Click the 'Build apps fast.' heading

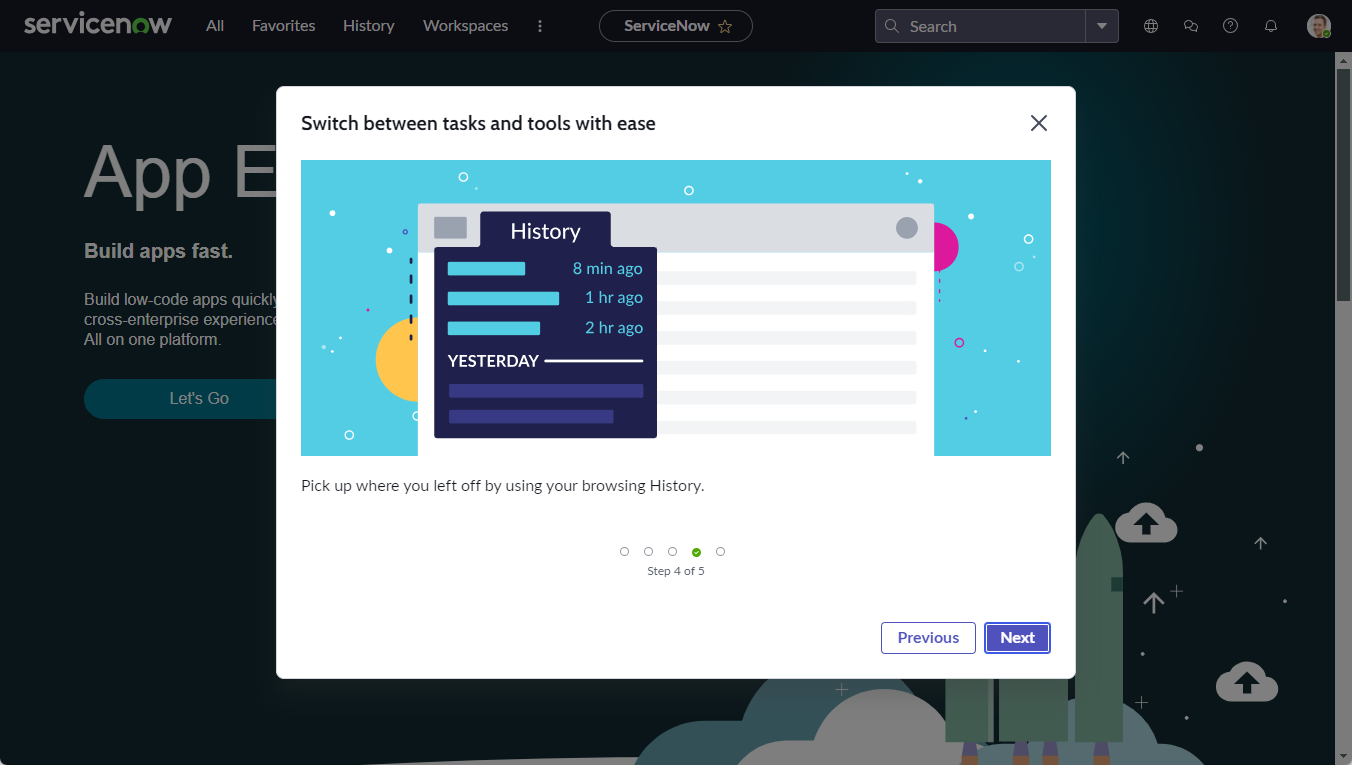158,251
